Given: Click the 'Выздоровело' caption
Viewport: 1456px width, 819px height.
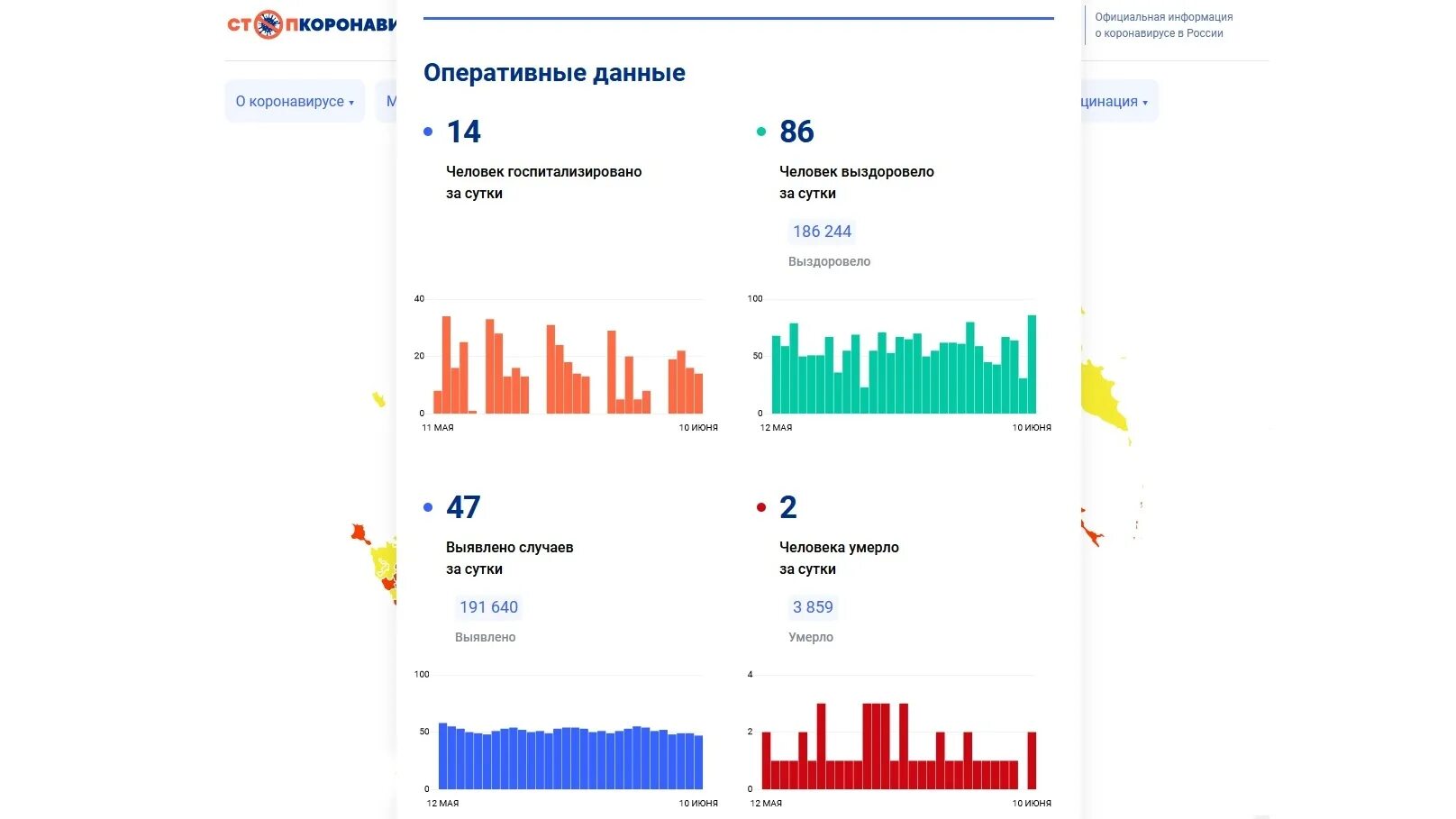Looking at the screenshot, I should [829, 261].
